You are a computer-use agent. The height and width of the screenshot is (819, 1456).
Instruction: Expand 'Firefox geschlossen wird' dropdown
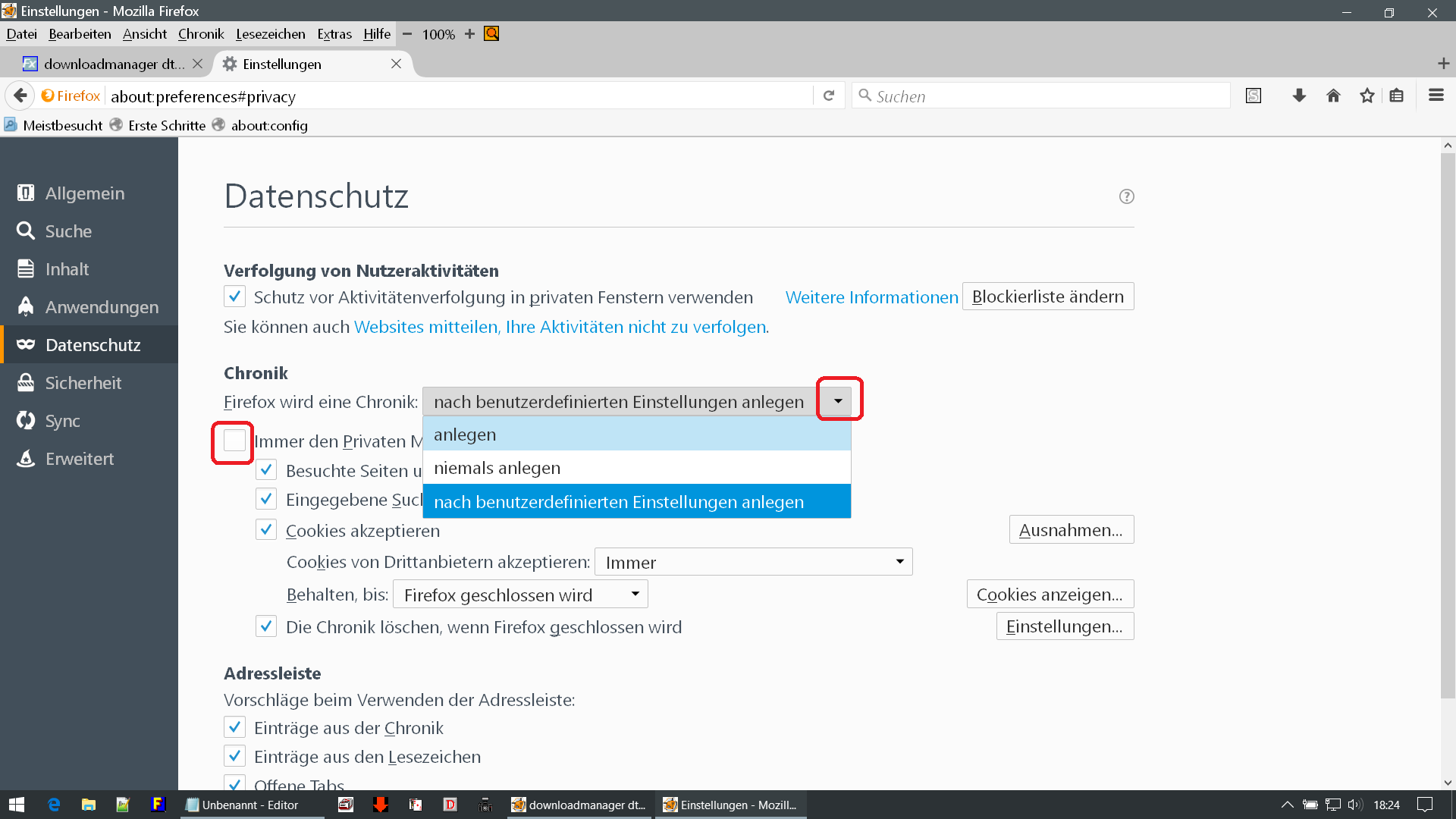[x=520, y=595]
